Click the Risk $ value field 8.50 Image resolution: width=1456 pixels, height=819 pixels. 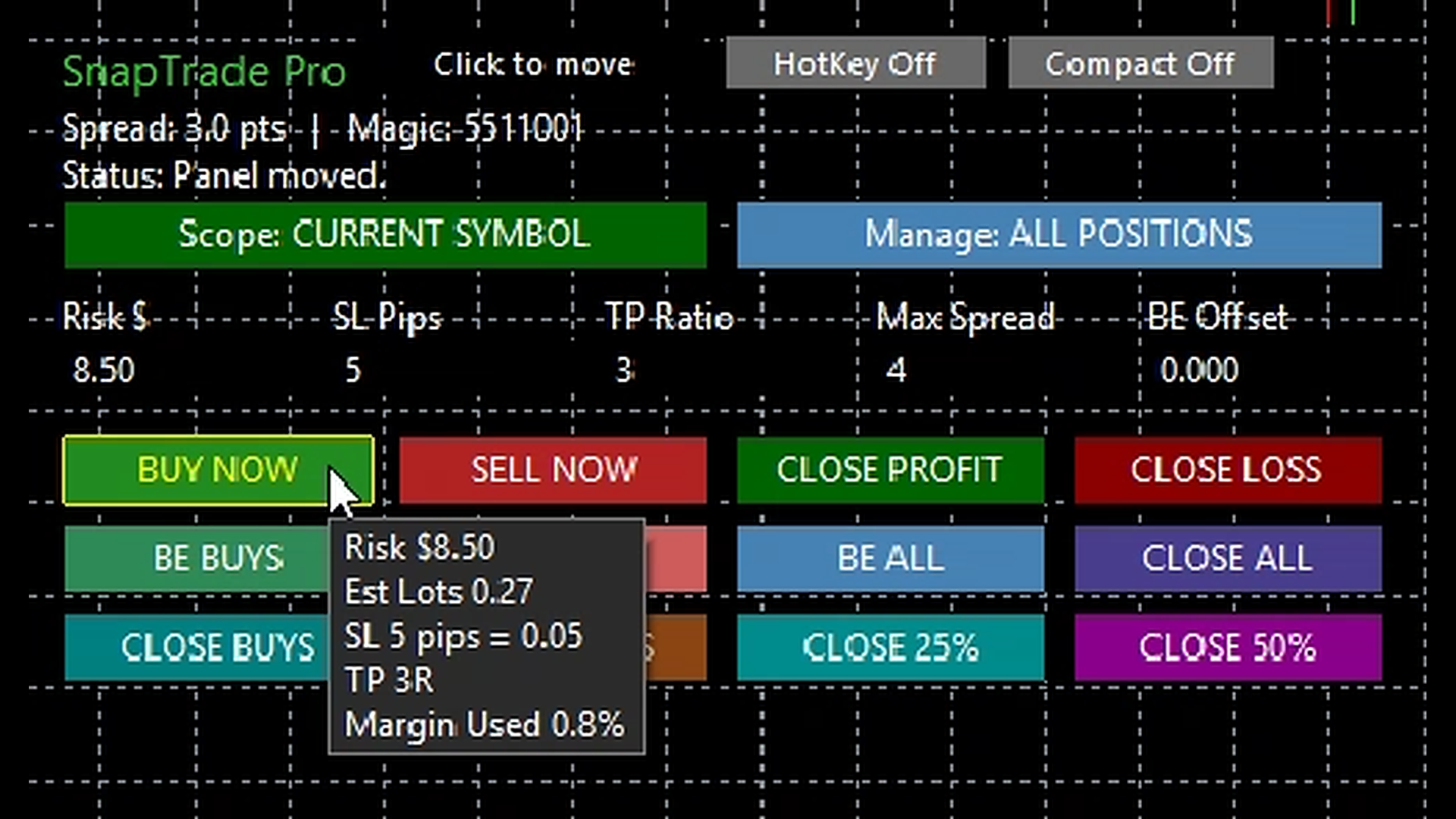tap(104, 370)
